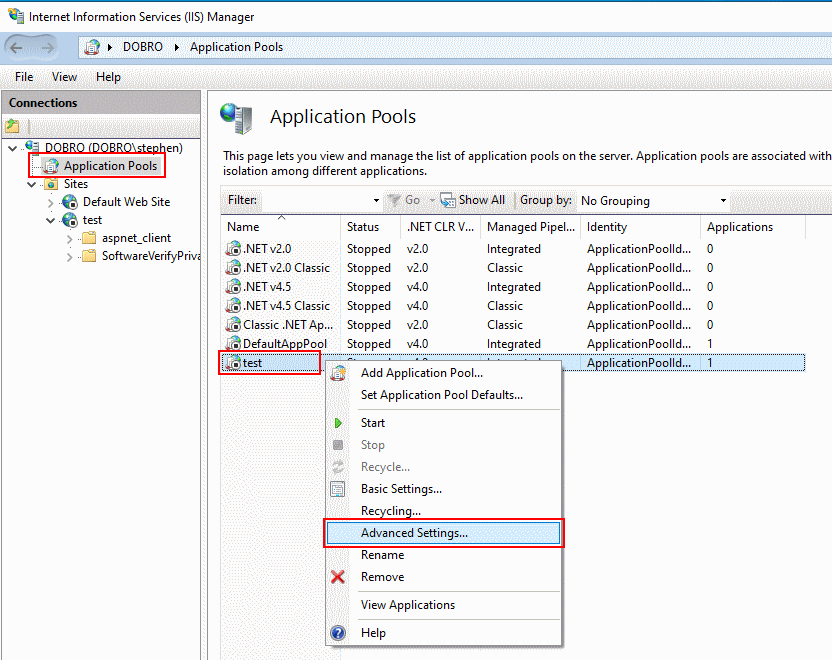This screenshot has height=660, width=832.
Task: Sort by the Status column header
Action: [371, 227]
